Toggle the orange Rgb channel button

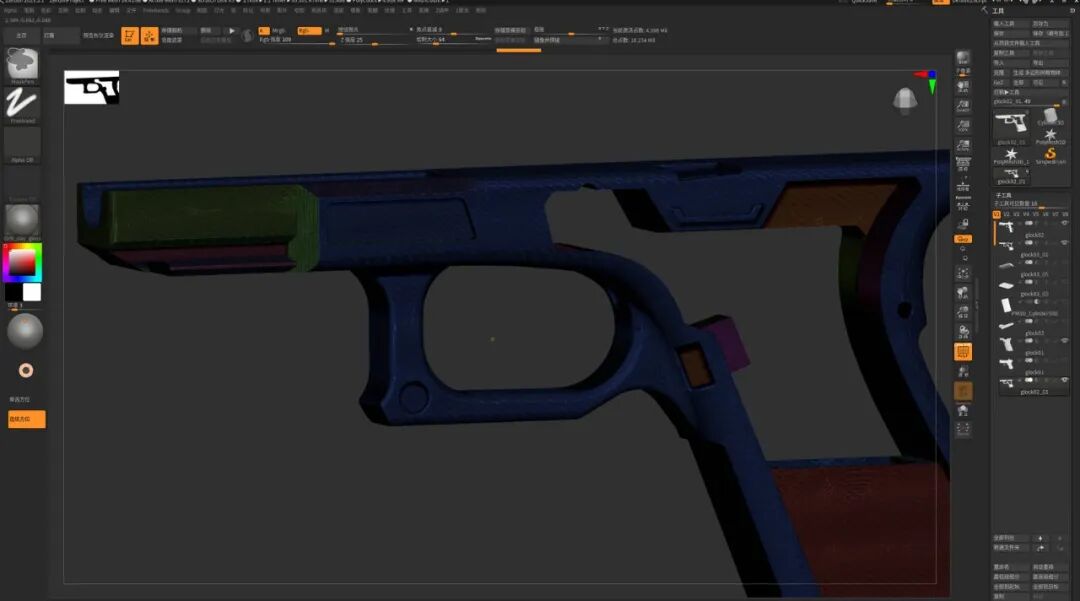pyautogui.click(x=309, y=31)
